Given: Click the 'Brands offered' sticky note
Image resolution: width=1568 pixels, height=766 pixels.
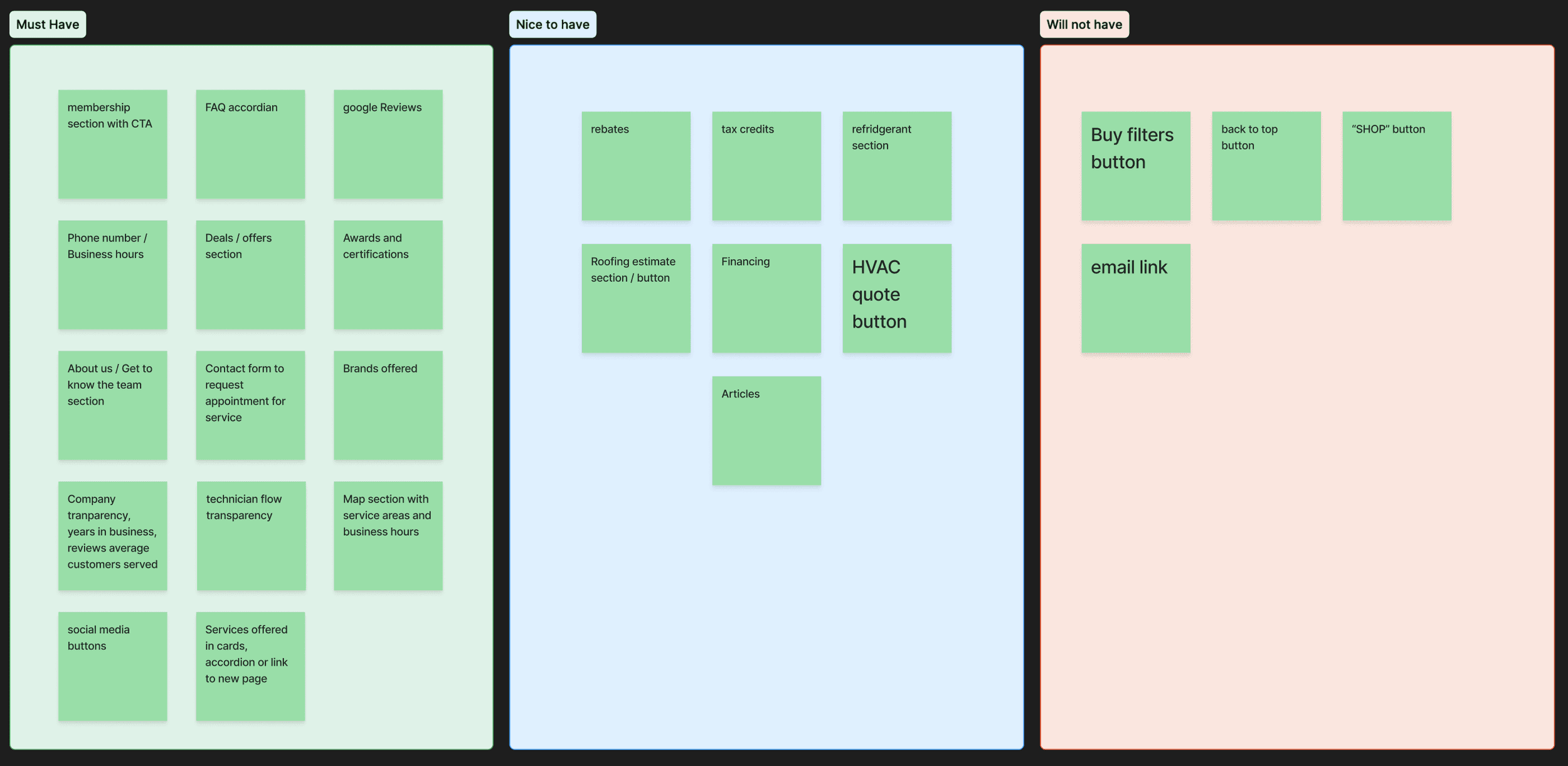Looking at the screenshot, I should [388, 405].
